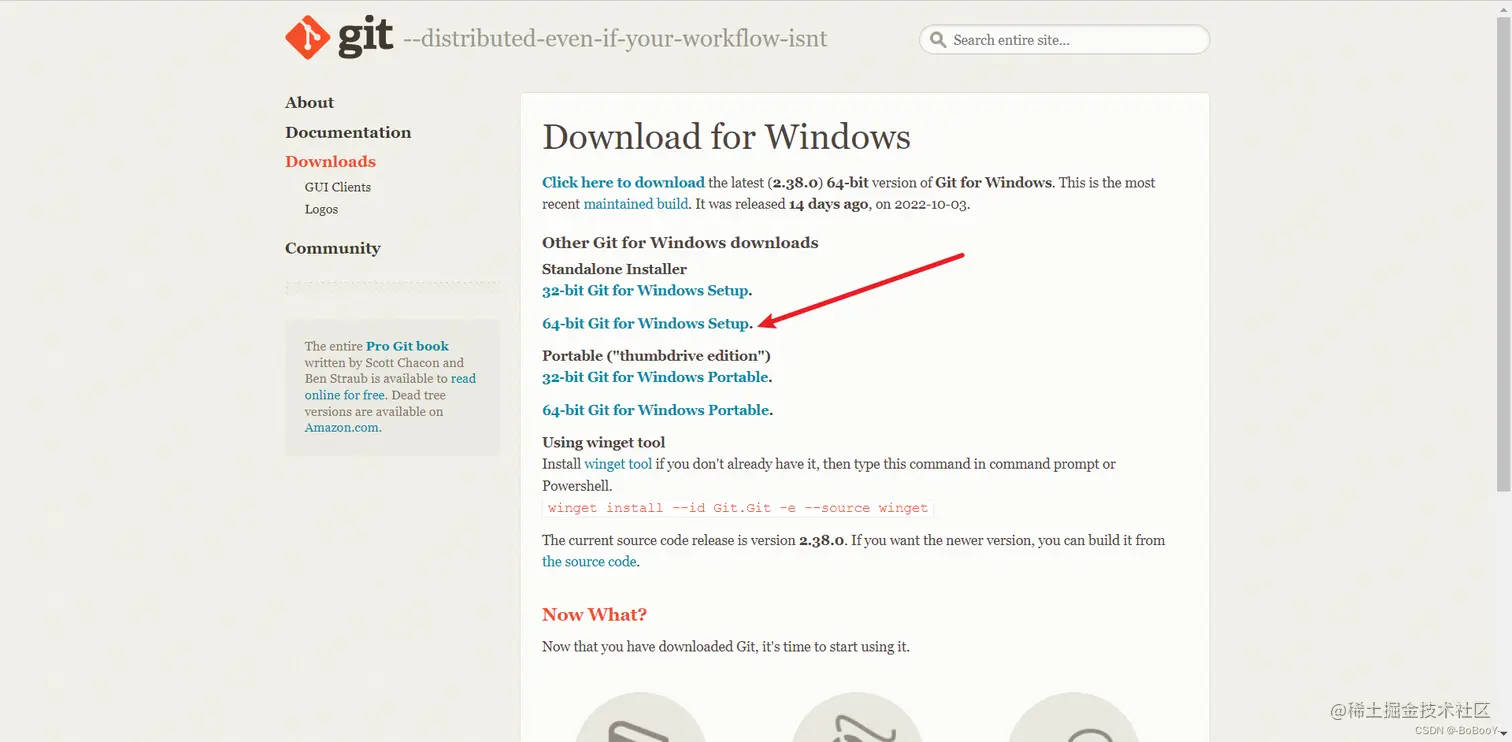This screenshot has width=1512, height=742.
Task: Follow the Click here to download link
Action: pyautogui.click(x=623, y=183)
